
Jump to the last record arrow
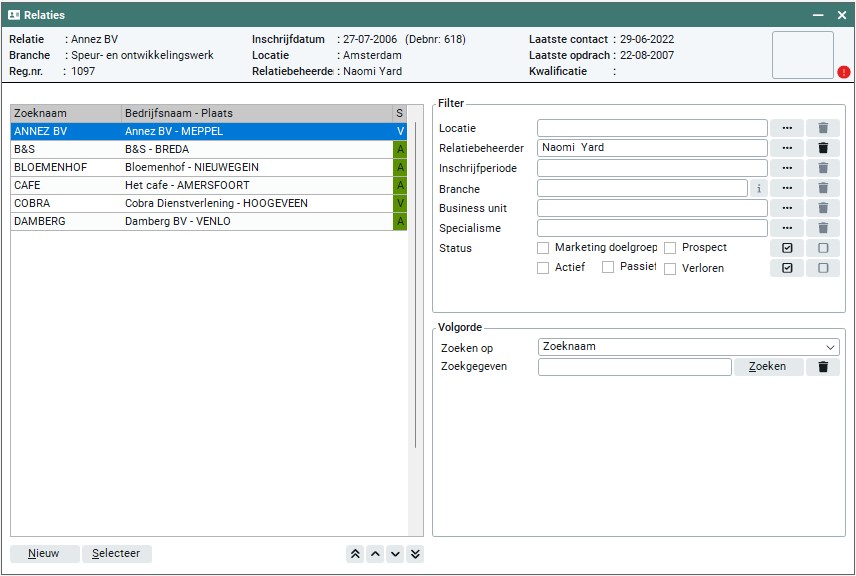(x=415, y=554)
